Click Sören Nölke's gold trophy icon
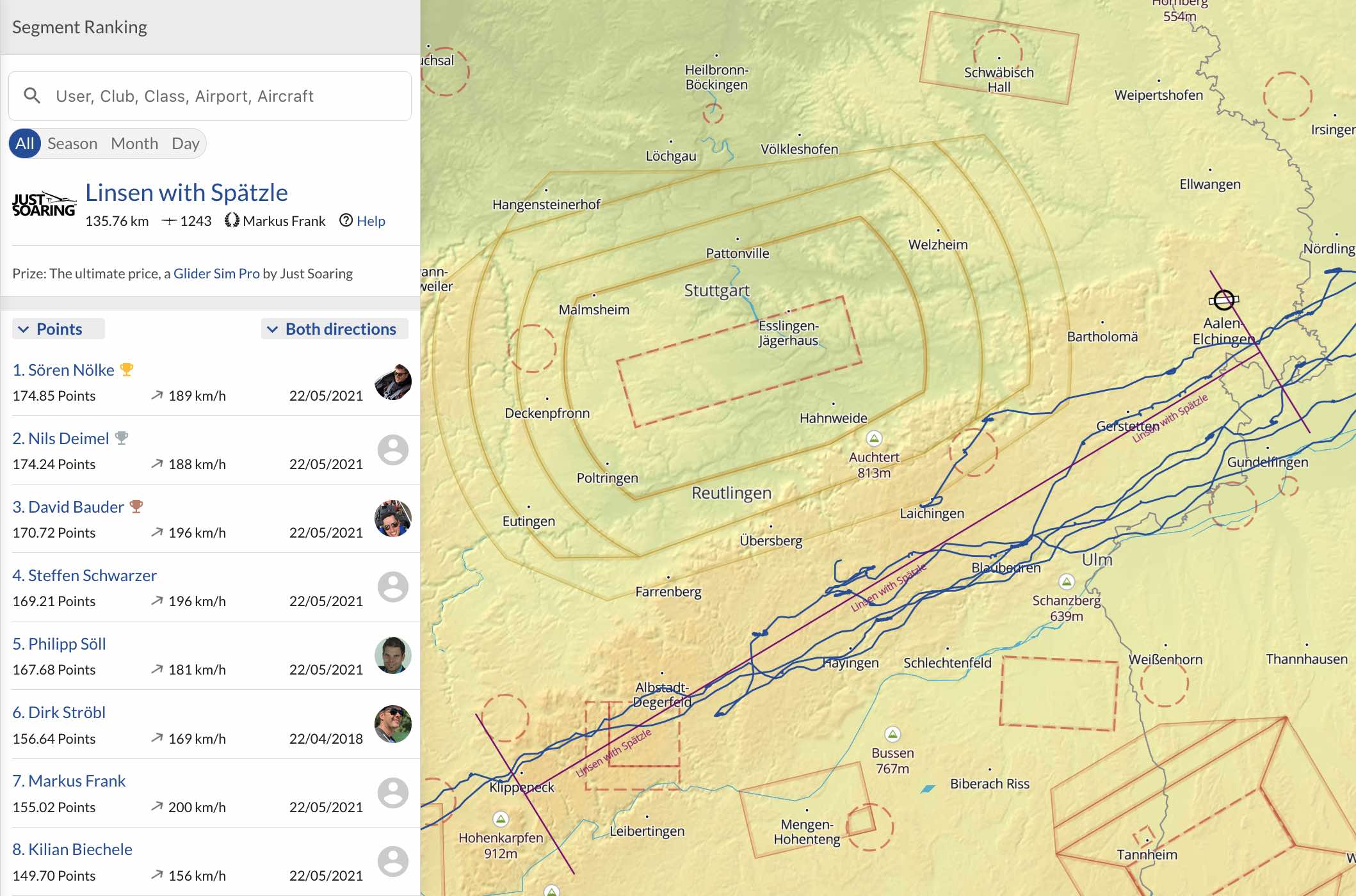Viewport: 1356px width, 896px height. pyautogui.click(x=127, y=370)
